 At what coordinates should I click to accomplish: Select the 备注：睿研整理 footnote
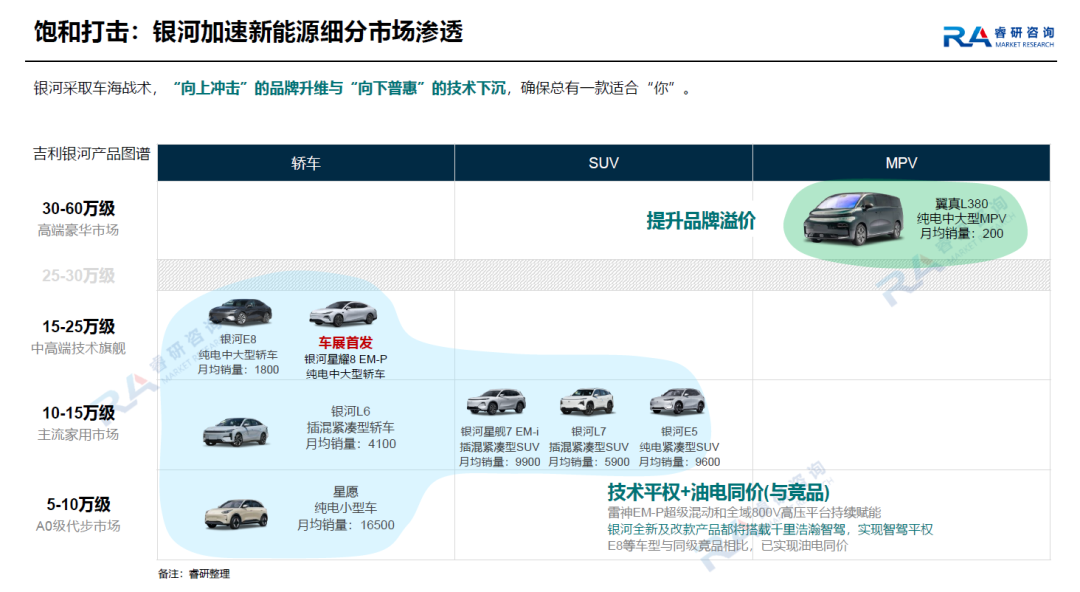pyautogui.click(x=194, y=573)
